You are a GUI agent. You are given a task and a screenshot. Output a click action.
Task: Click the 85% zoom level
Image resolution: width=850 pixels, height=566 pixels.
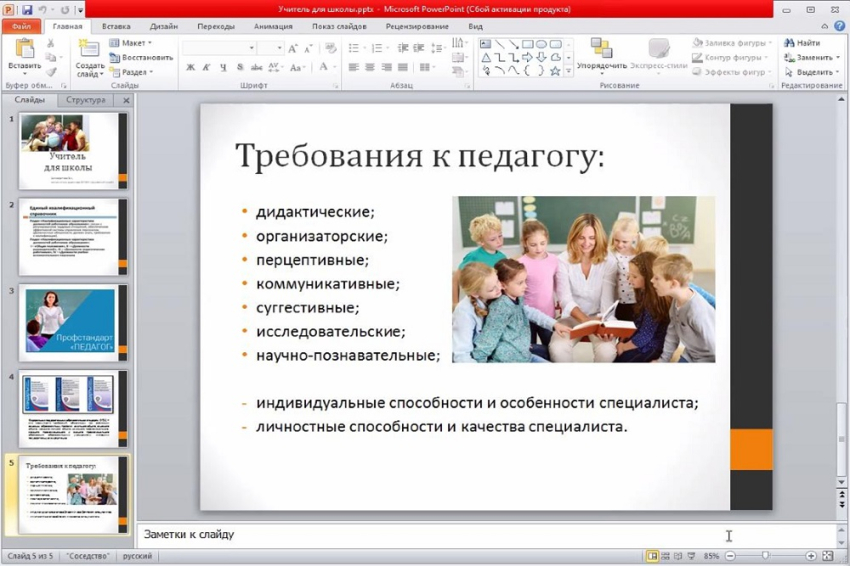[x=711, y=556]
